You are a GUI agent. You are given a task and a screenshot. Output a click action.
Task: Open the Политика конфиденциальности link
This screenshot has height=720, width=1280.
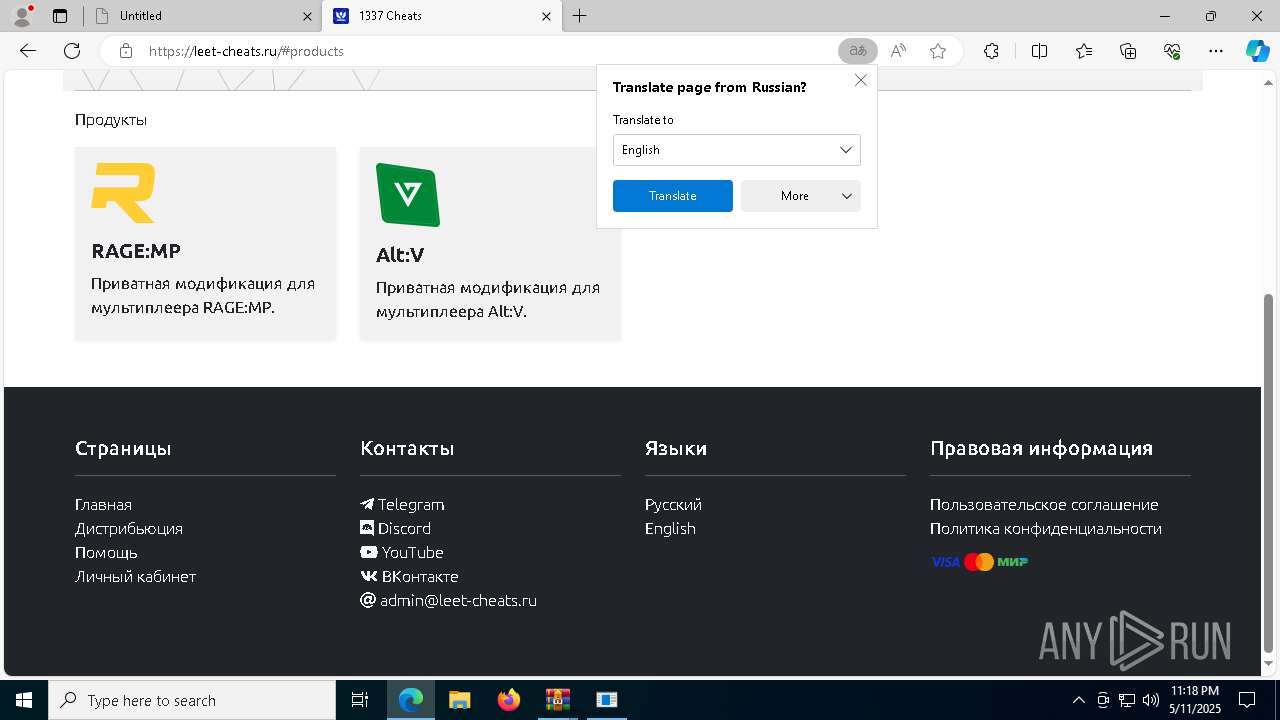coord(1046,528)
